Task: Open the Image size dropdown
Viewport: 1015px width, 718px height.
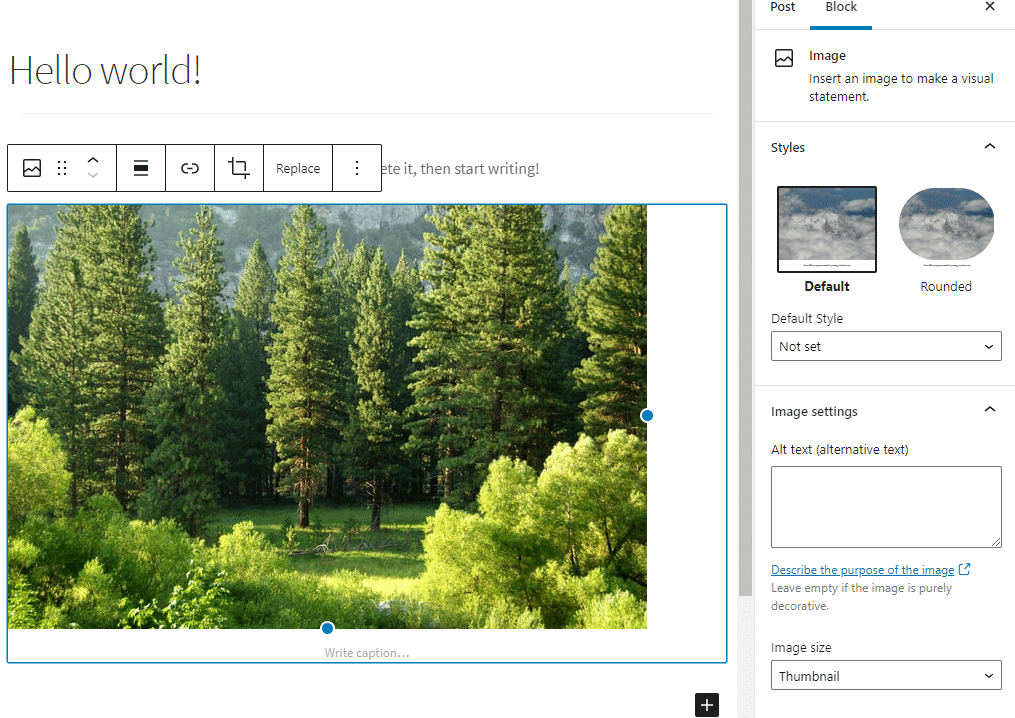Action: tap(886, 676)
